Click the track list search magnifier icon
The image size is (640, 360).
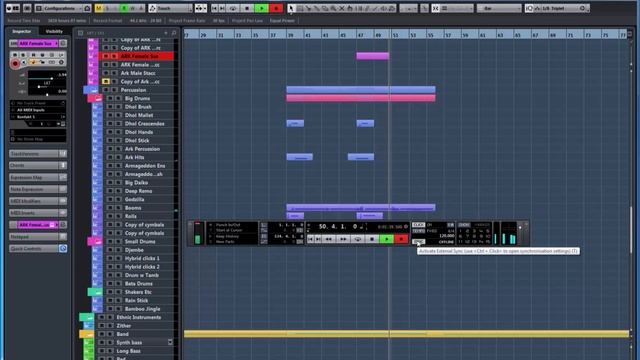174,33
